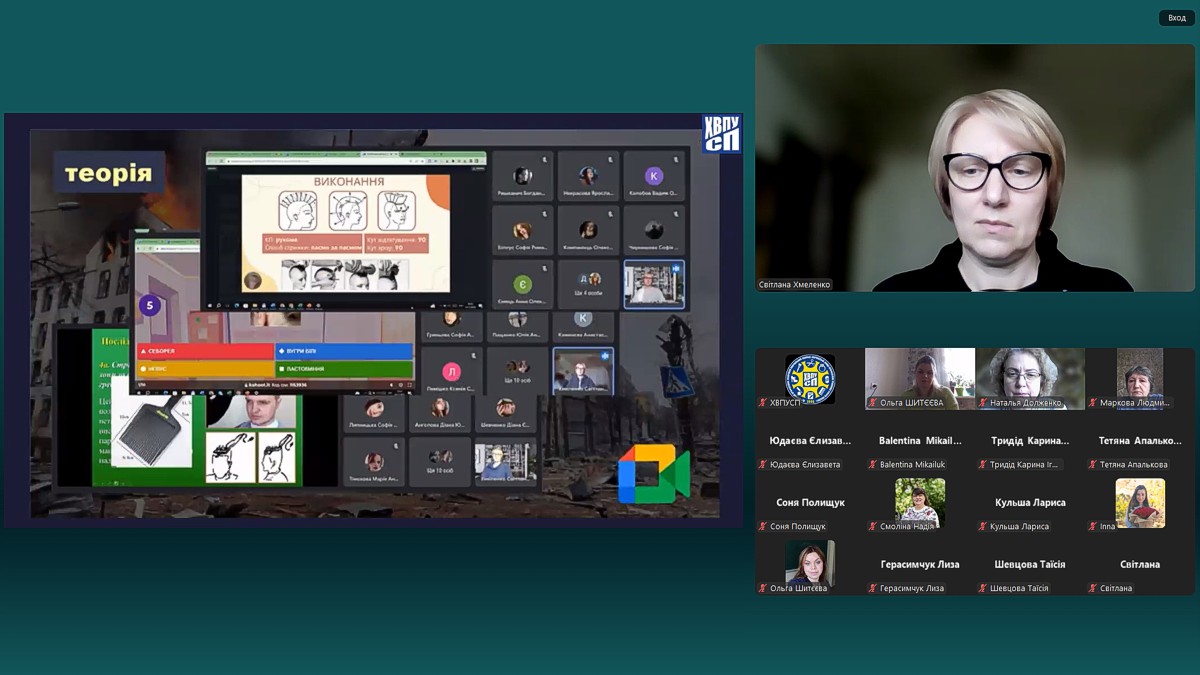Click the large Юдаєва Єлизав… name
The height and width of the screenshot is (675, 1200).
click(810, 440)
